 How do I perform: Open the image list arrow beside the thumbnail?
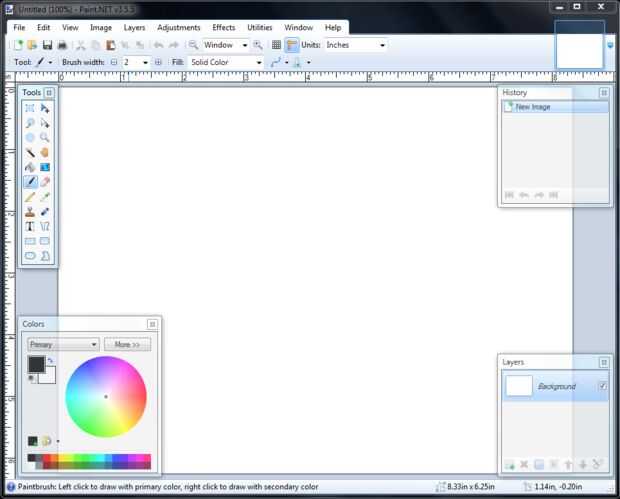[x=610, y=45]
